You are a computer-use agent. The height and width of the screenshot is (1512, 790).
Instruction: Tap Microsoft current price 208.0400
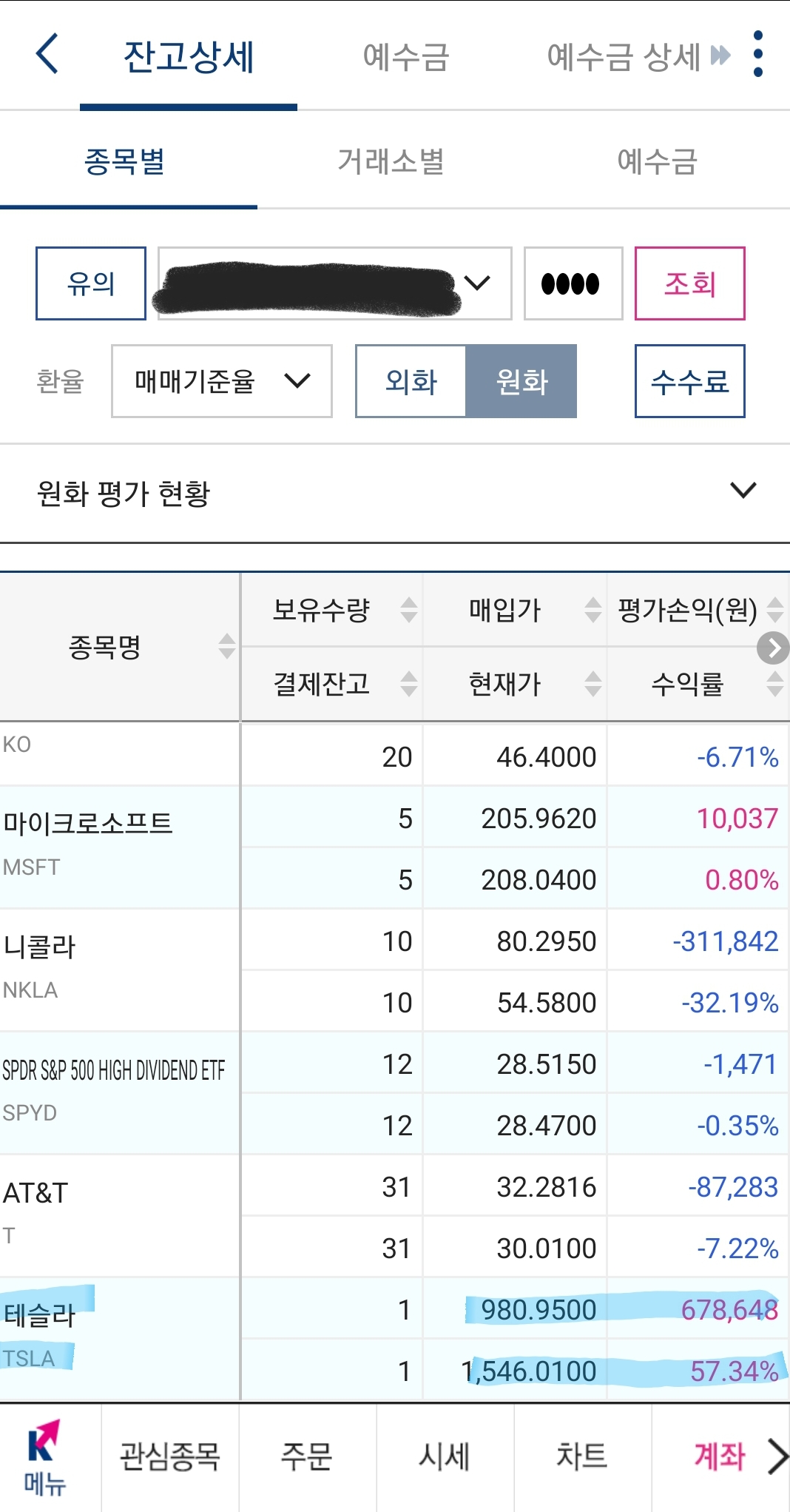[539, 880]
